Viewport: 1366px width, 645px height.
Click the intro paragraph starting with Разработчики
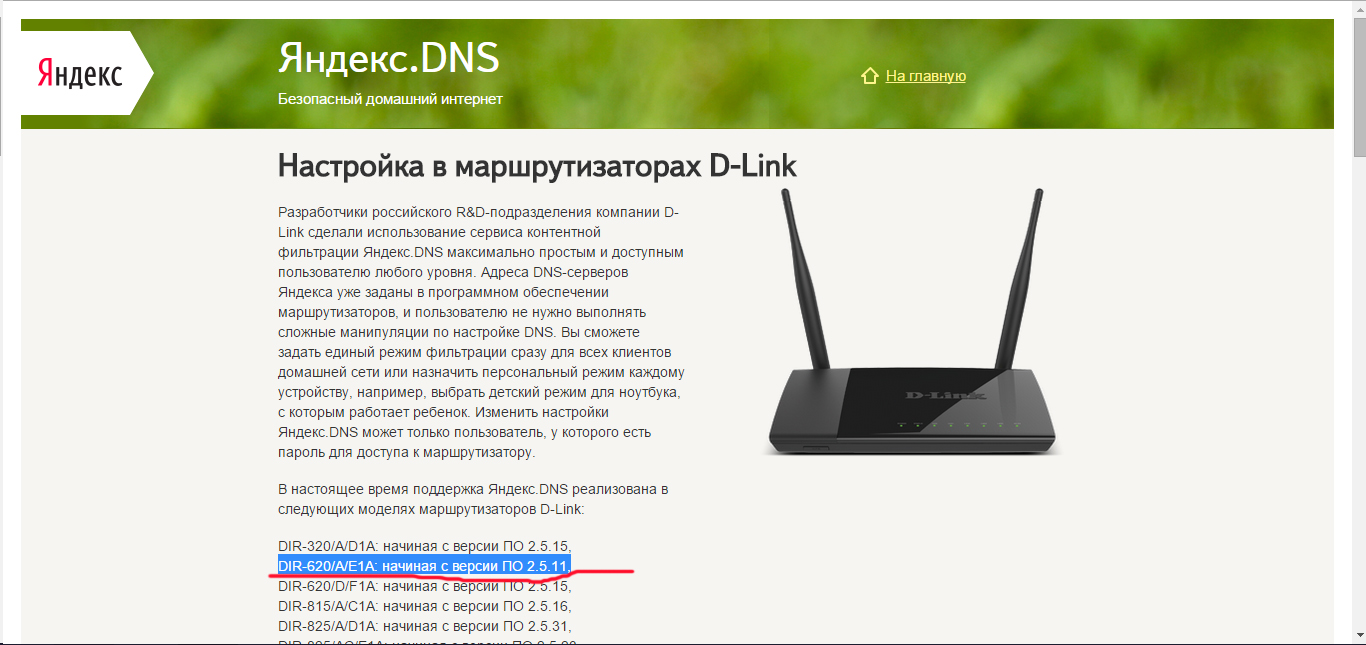pos(481,332)
